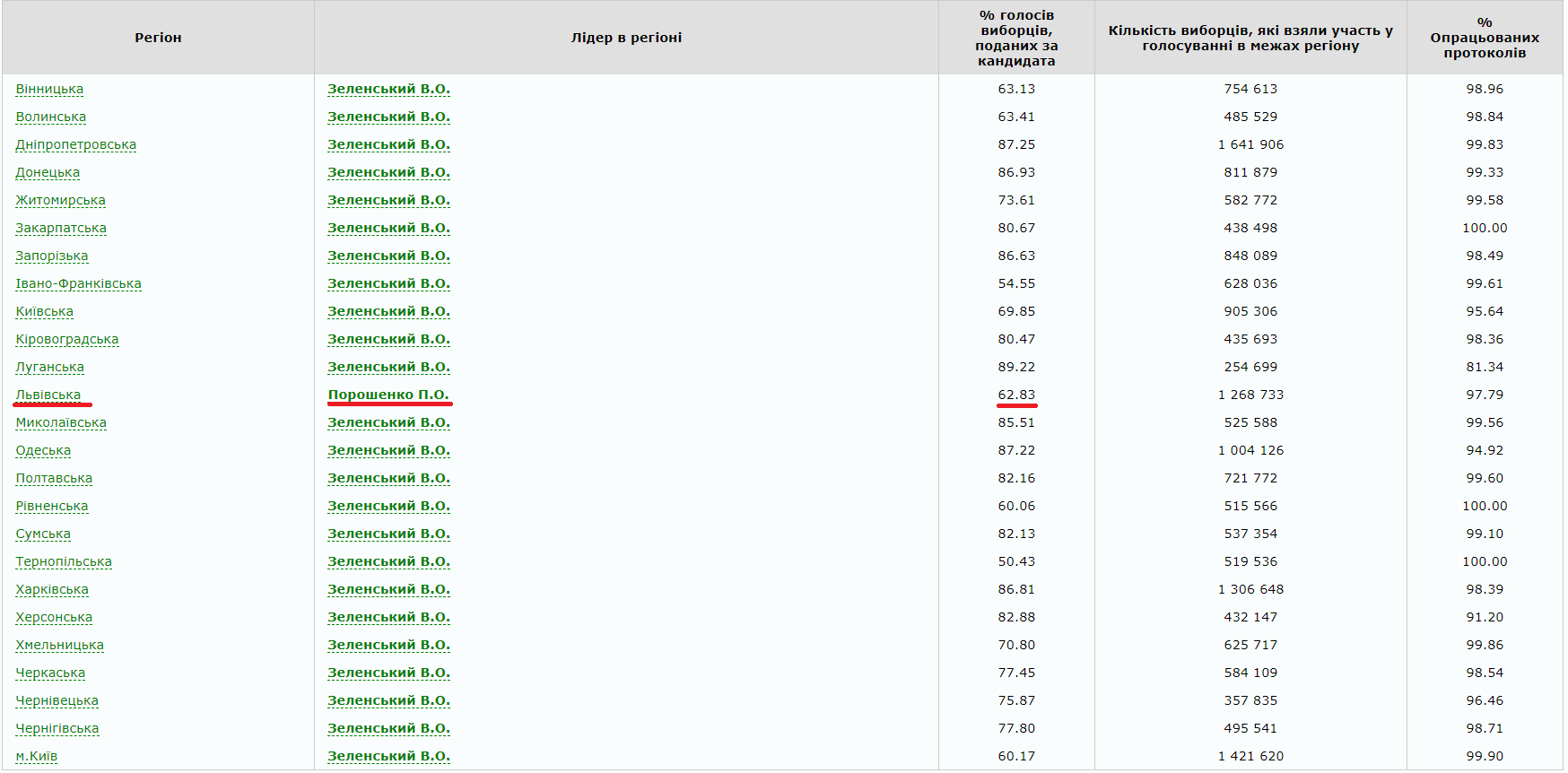Click Зеленський В.О. in Донецька row

coord(388,172)
